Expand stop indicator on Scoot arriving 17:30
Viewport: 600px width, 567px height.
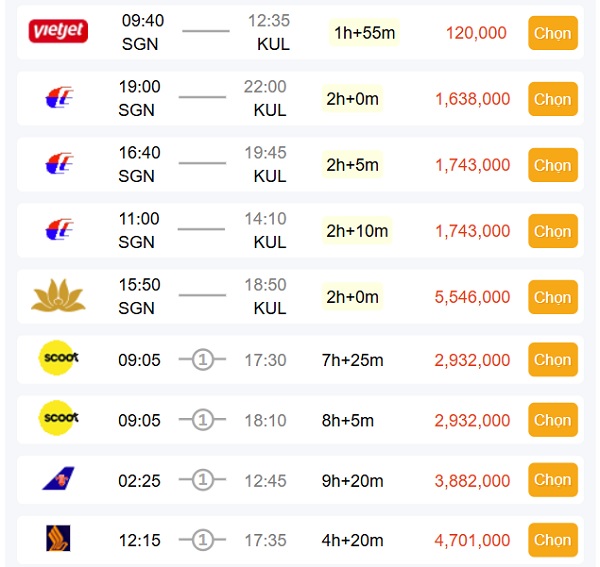(203, 360)
